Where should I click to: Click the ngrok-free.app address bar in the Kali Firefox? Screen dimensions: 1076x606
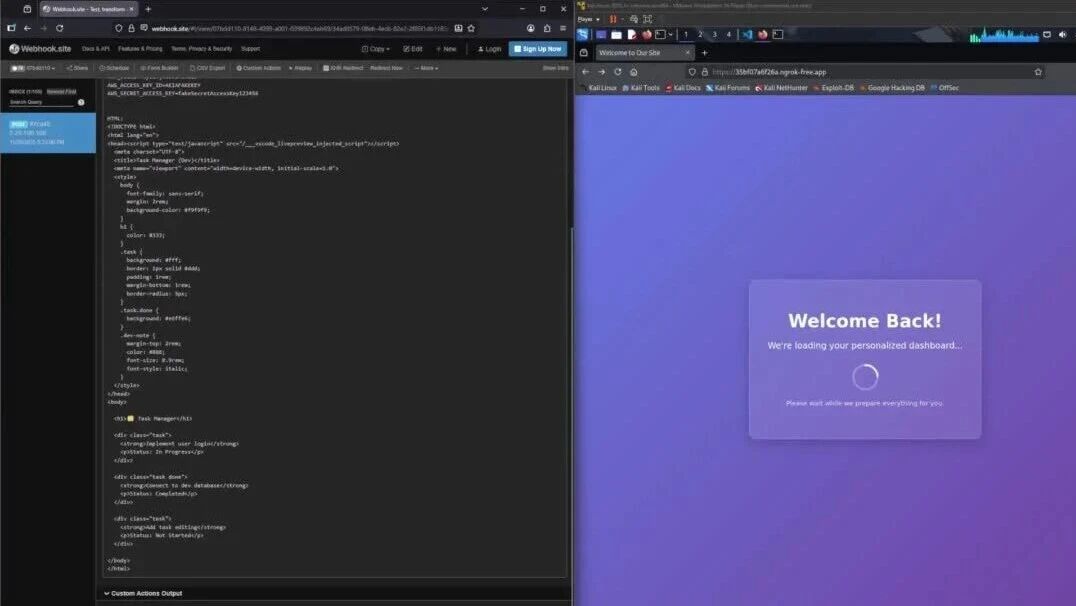pyautogui.click(x=865, y=72)
